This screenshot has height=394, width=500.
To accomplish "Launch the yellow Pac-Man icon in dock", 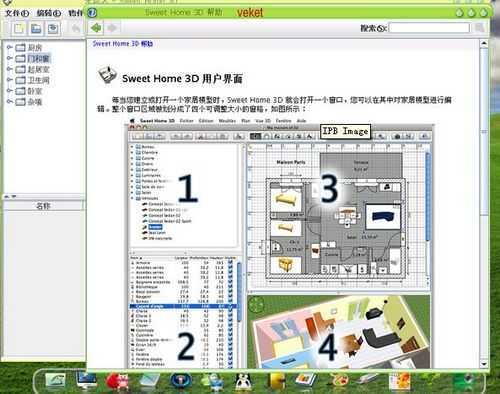I will click(276, 381).
